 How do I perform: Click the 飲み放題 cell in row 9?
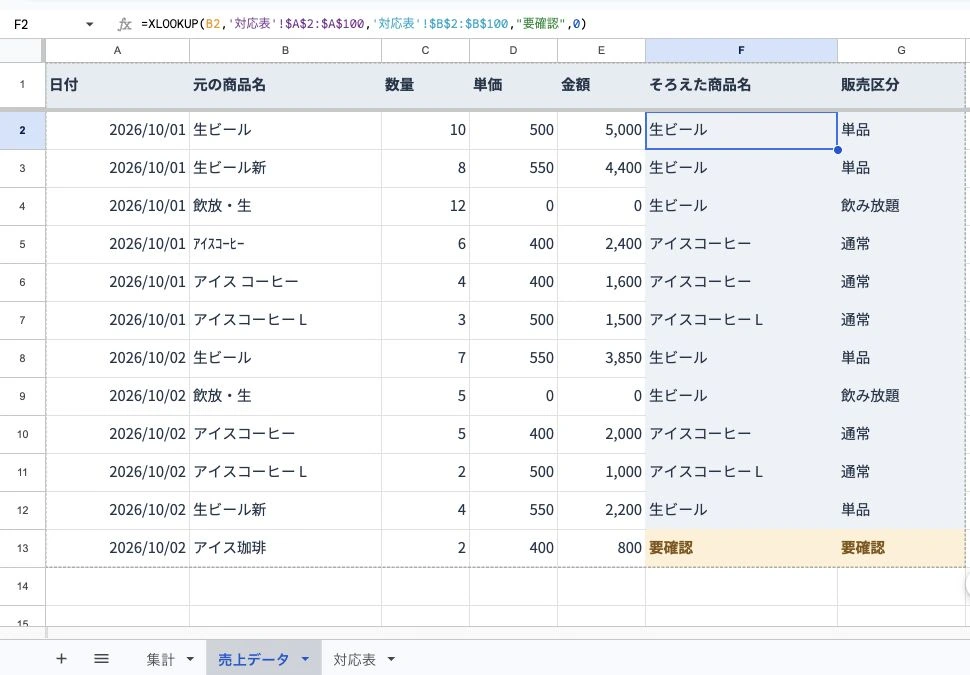point(901,396)
